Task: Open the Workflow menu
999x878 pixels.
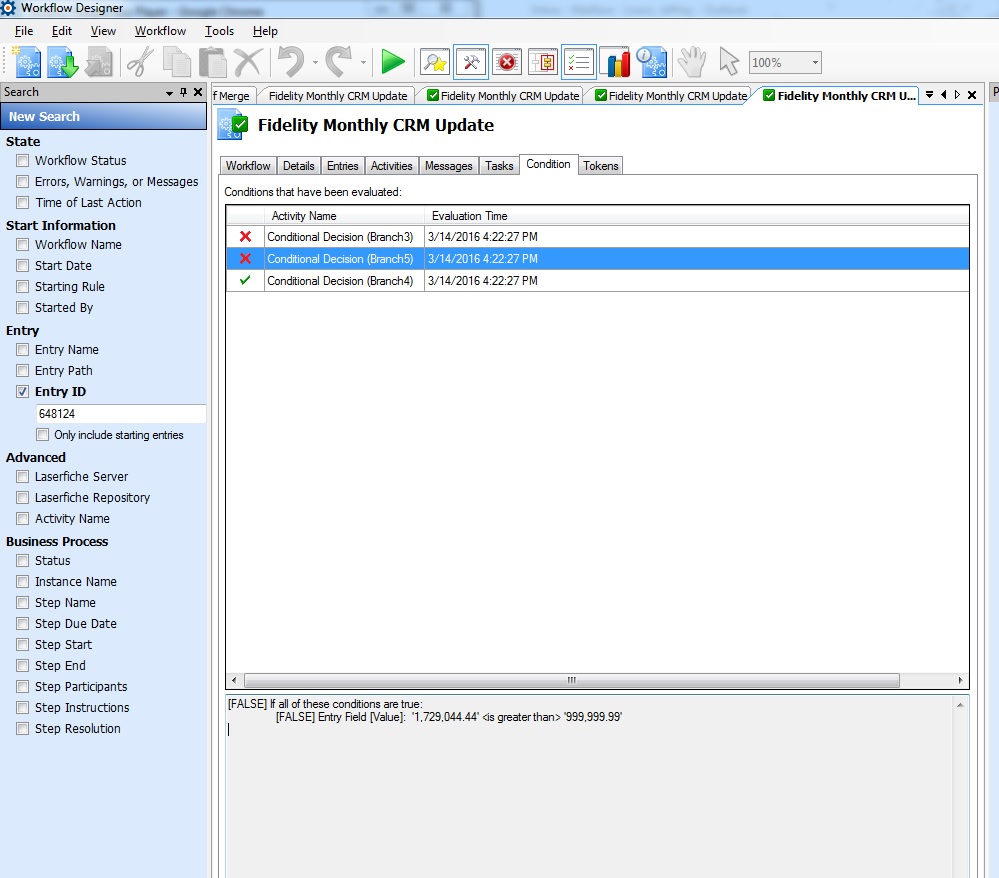Action: click(x=160, y=31)
